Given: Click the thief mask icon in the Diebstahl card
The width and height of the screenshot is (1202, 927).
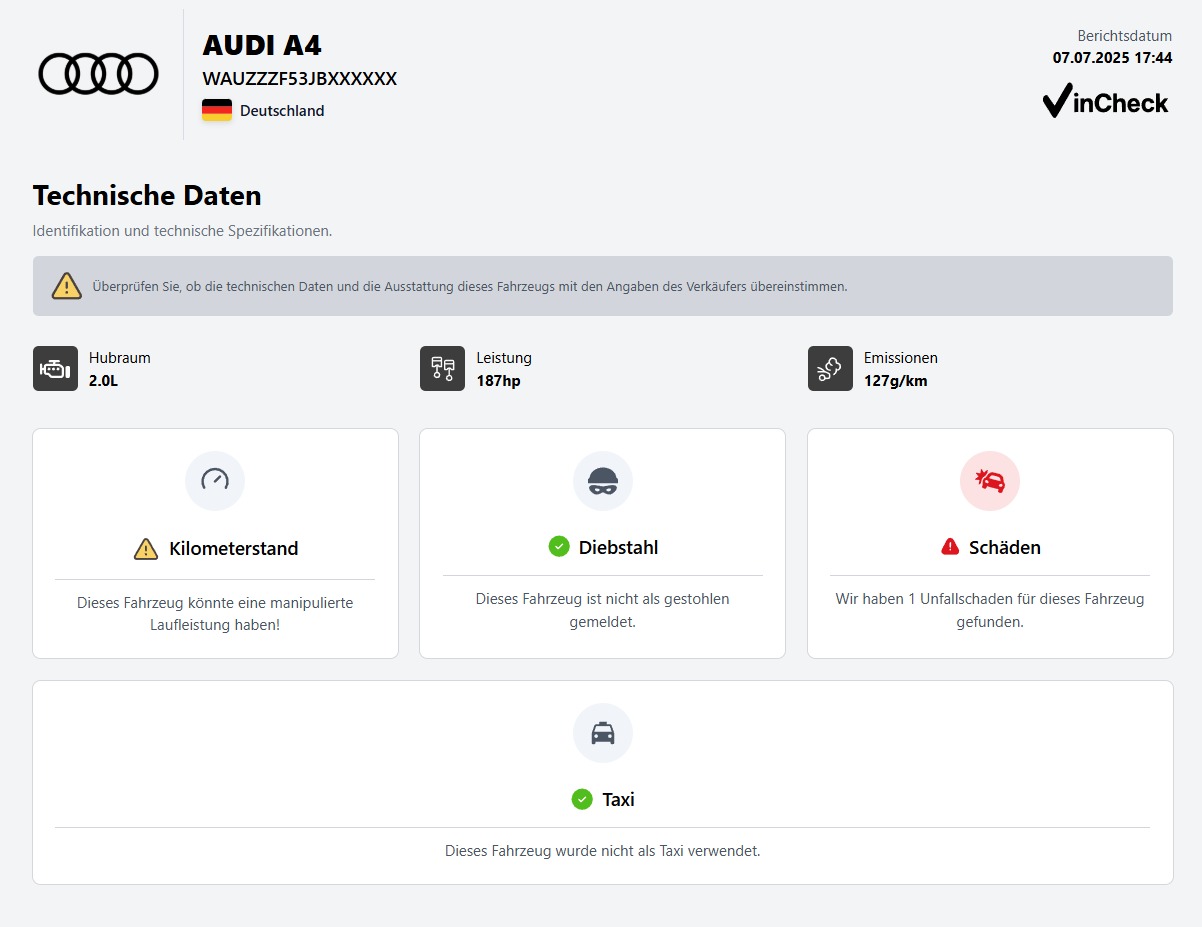Looking at the screenshot, I should tap(603, 480).
